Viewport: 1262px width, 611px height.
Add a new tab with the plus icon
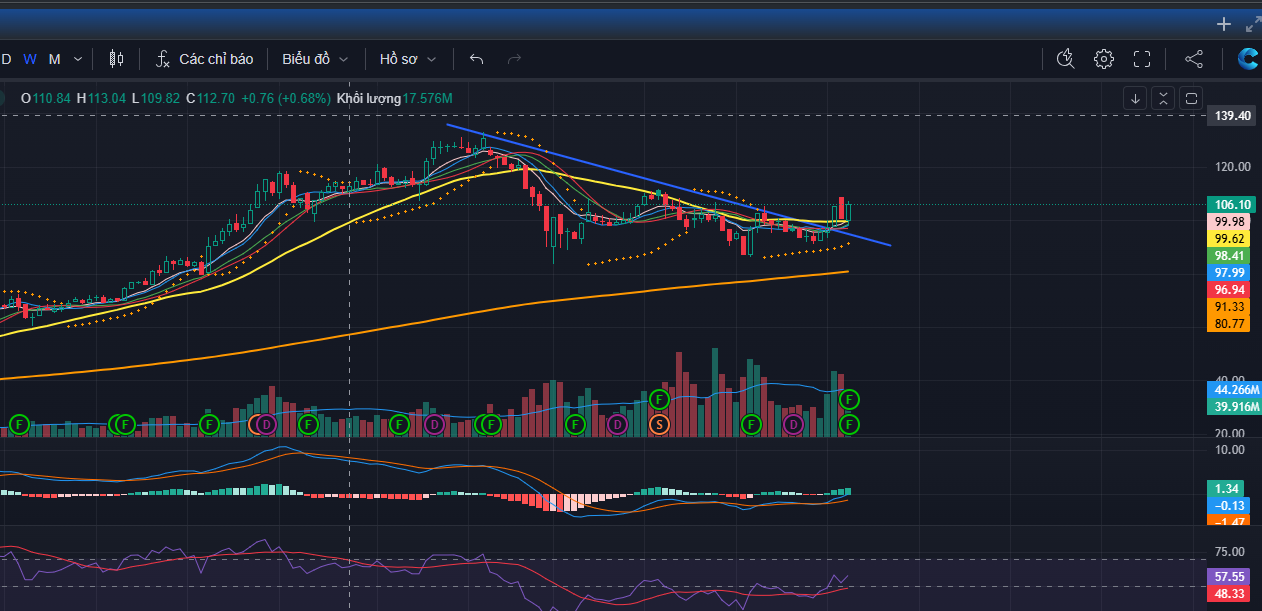(1224, 24)
